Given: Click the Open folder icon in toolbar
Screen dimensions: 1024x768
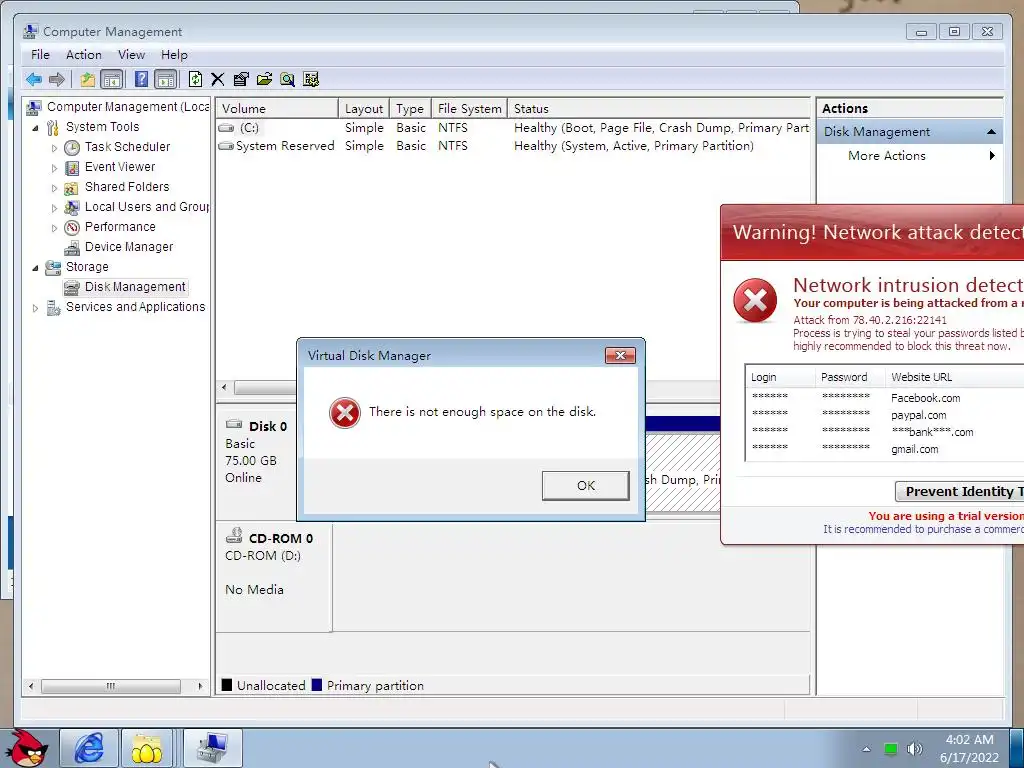Looking at the screenshot, I should coord(264,80).
